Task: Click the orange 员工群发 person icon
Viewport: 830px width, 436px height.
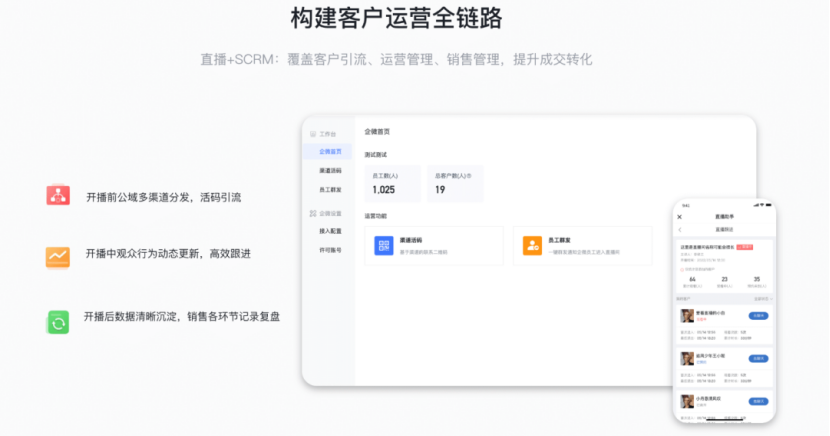Action: [x=532, y=246]
